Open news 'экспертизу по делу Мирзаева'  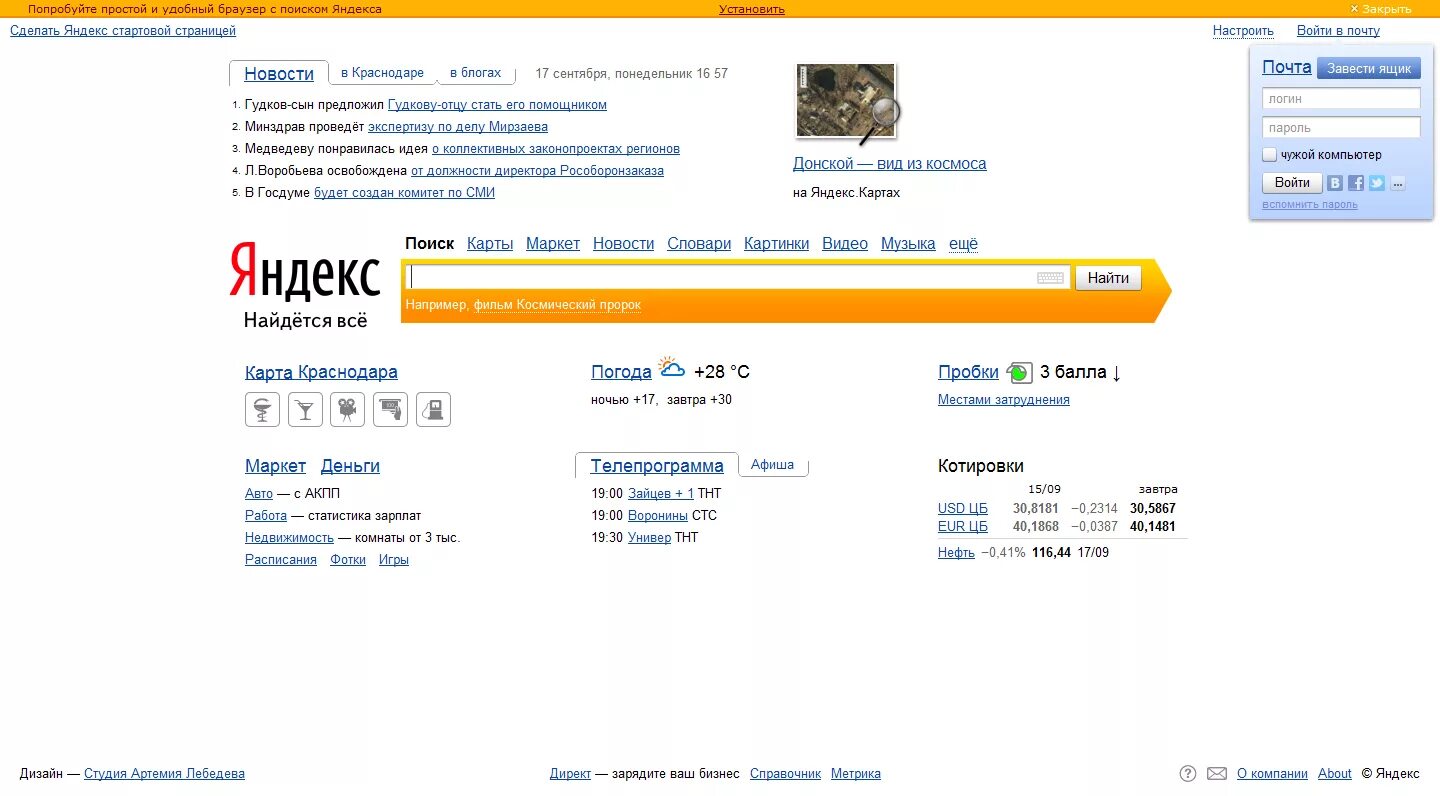[458, 126]
